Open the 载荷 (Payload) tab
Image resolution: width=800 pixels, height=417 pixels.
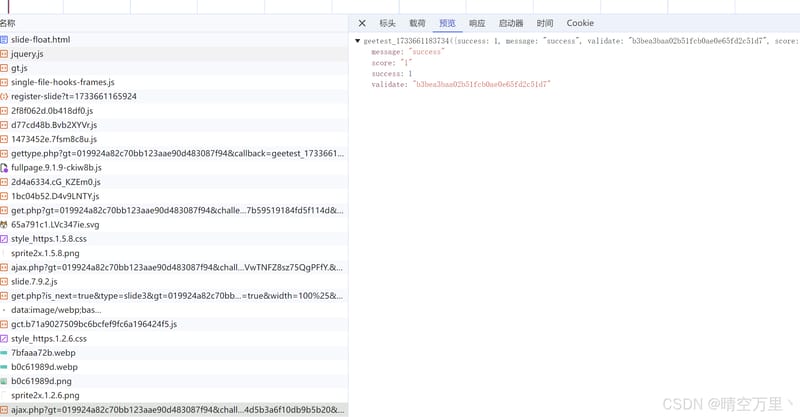coord(417,23)
